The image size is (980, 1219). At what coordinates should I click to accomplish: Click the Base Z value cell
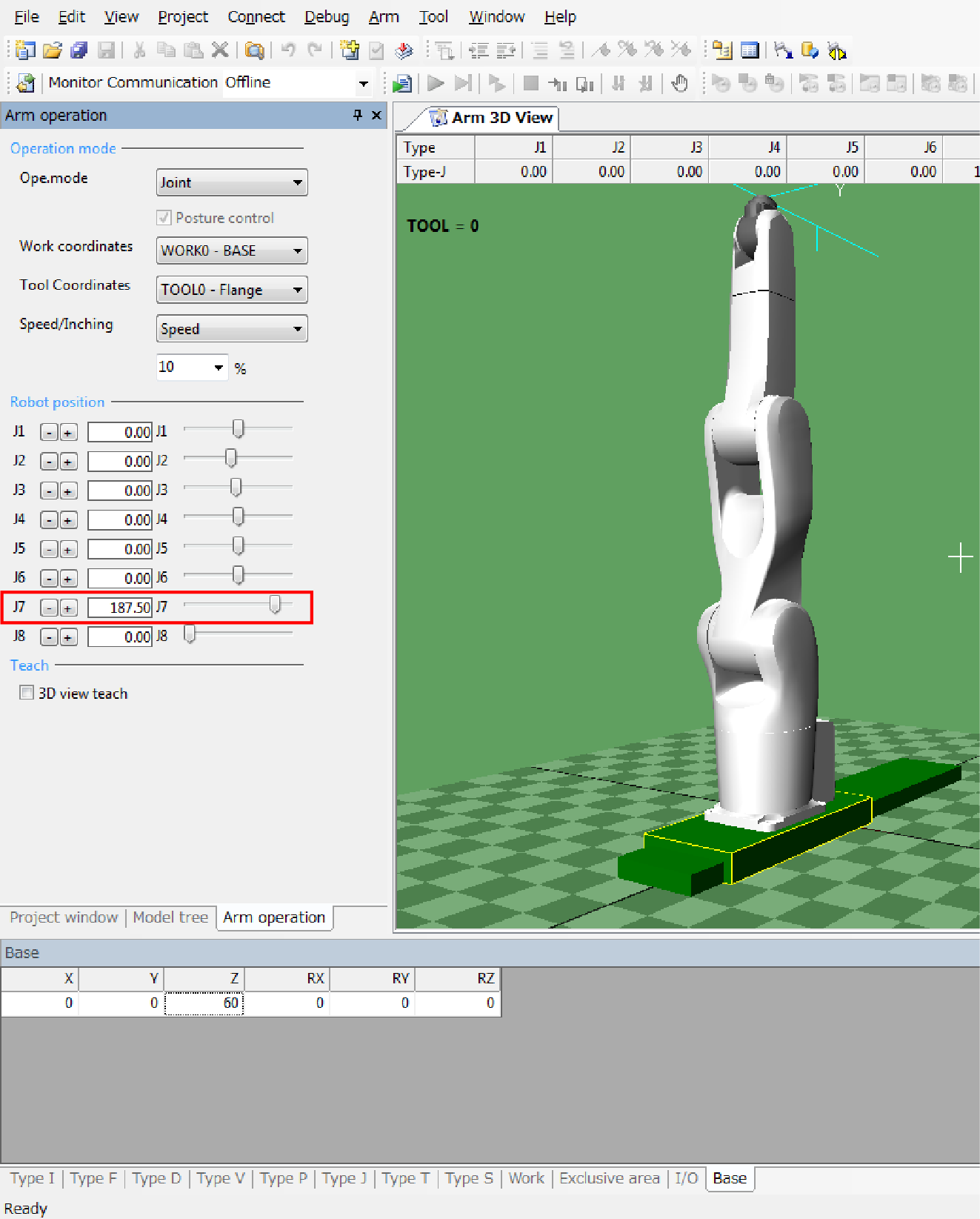coord(204,1003)
